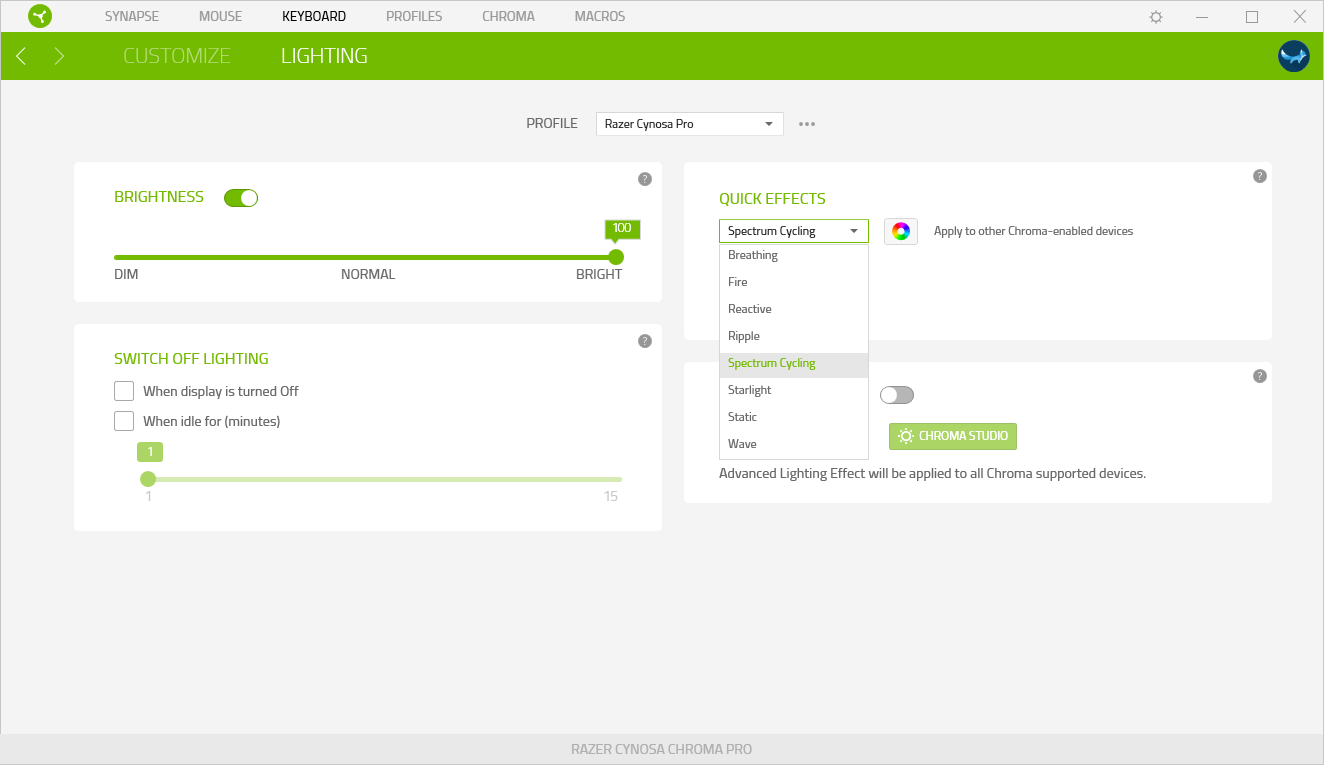Choose Reactive from the effects list

pos(794,309)
